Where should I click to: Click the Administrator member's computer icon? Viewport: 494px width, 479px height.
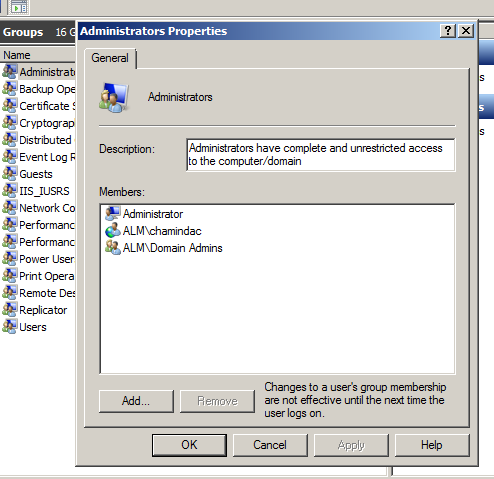pos(113,214)
